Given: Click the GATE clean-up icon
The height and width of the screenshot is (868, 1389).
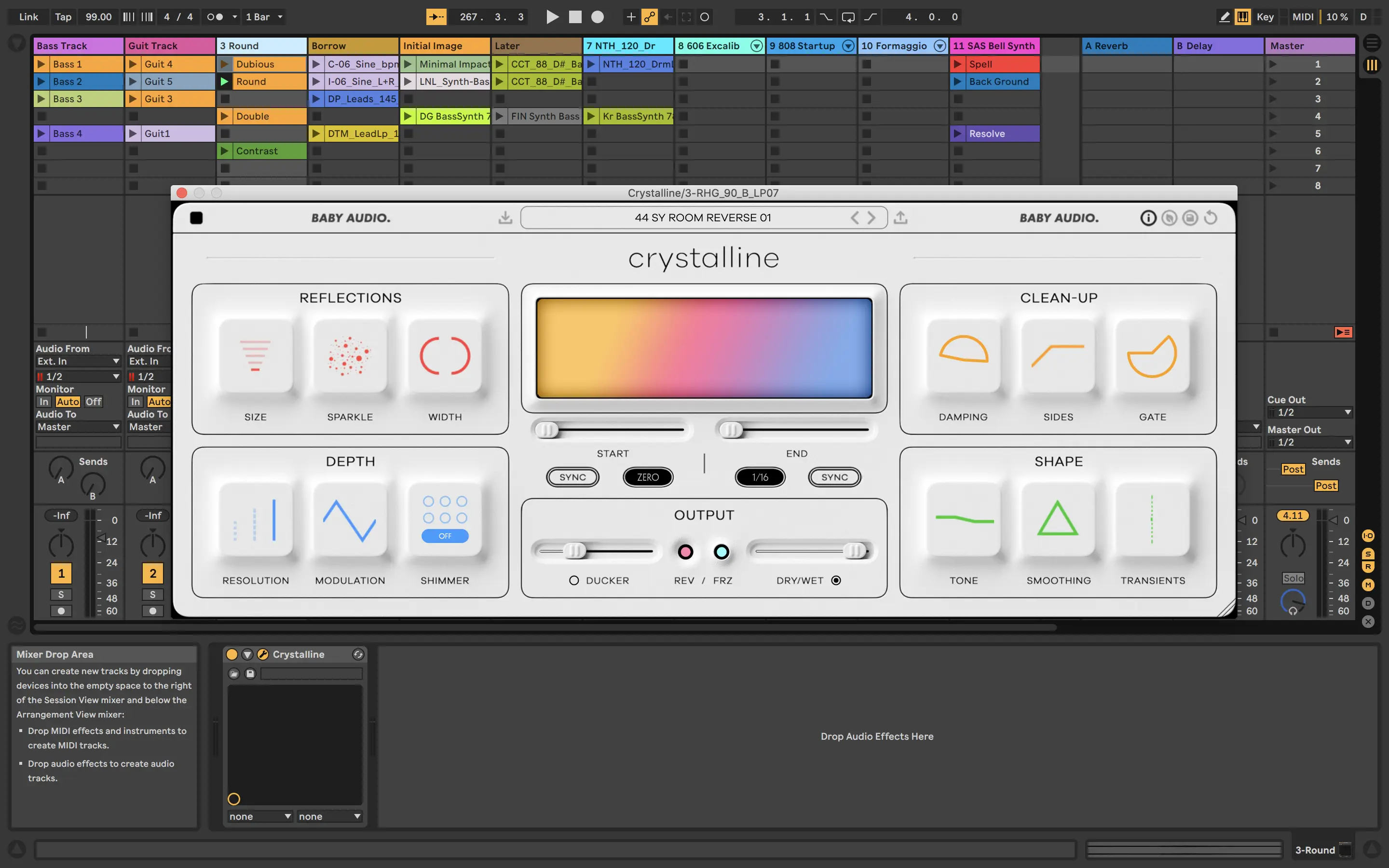Looking at the screenshot, I should click(x=1152, y=356).
